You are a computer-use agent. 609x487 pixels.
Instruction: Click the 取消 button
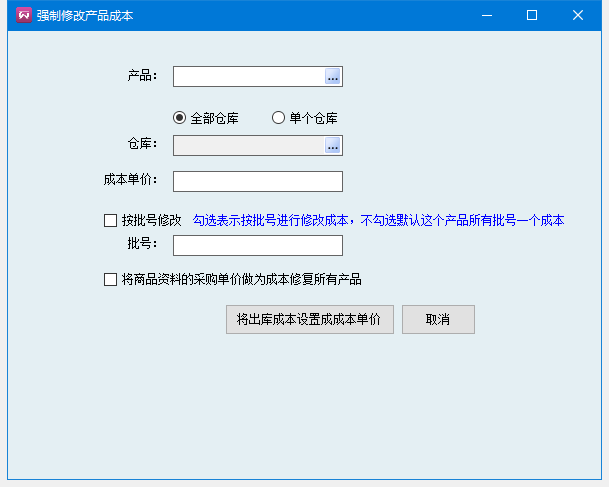[438, 320]
